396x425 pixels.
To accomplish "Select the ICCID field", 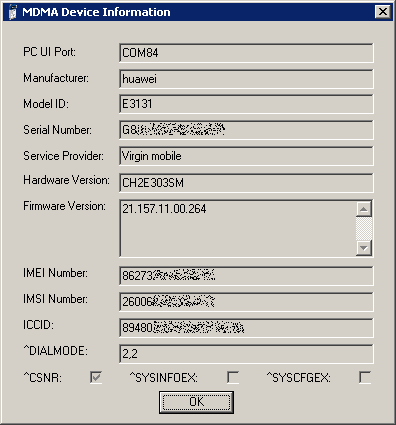I will point(246,328).
